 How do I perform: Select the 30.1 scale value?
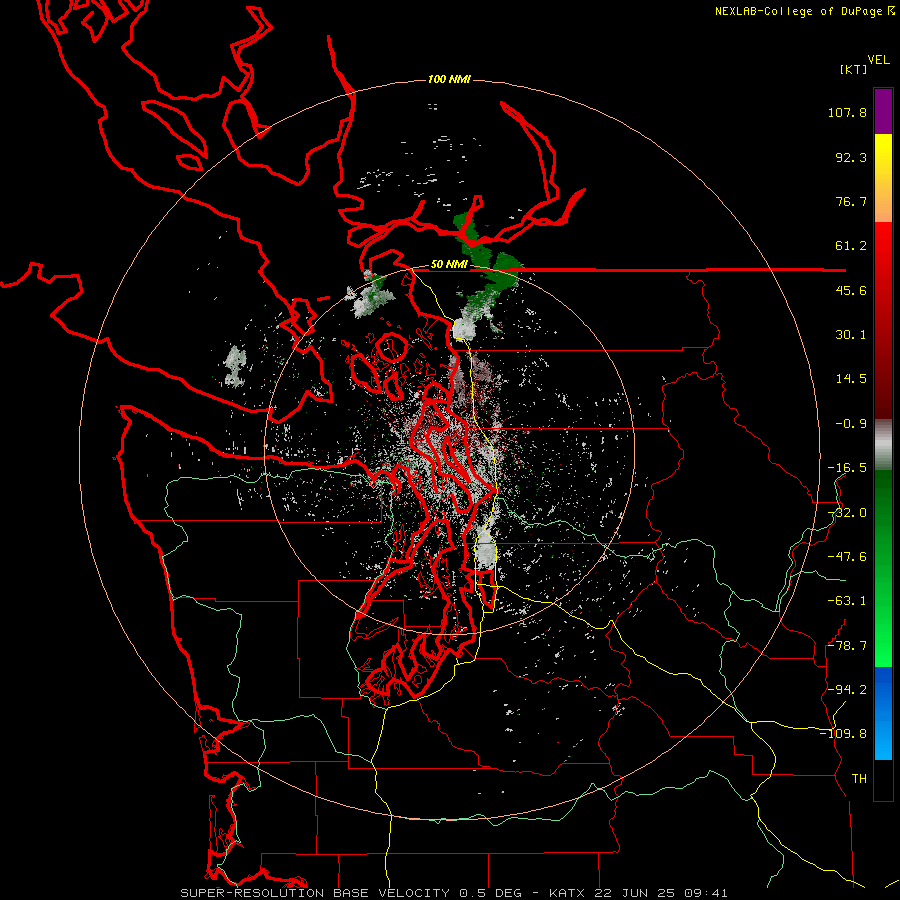point(851,335)
